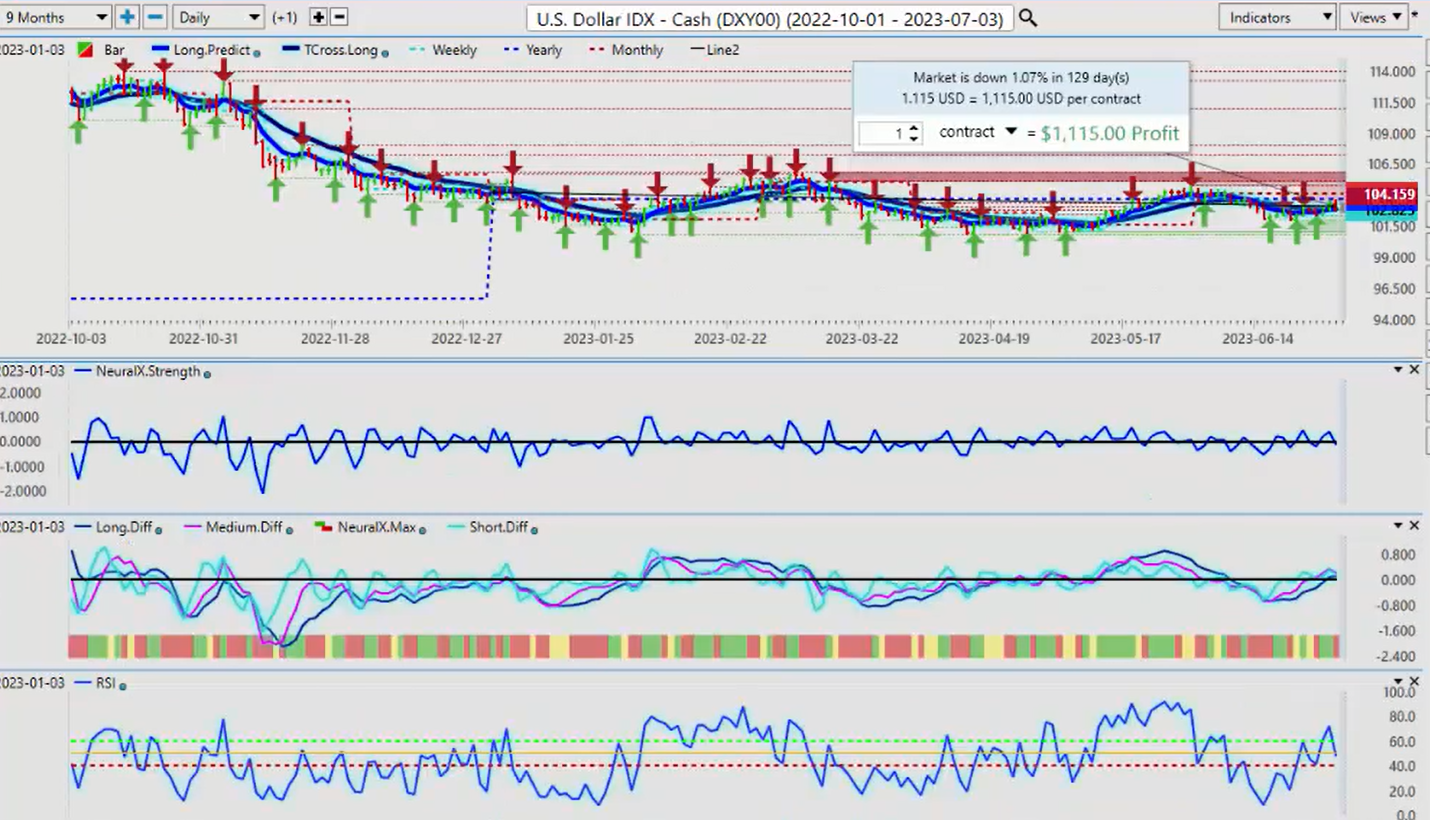
Task: Toggle the Bar legend entry label
Action: point(114,50)
